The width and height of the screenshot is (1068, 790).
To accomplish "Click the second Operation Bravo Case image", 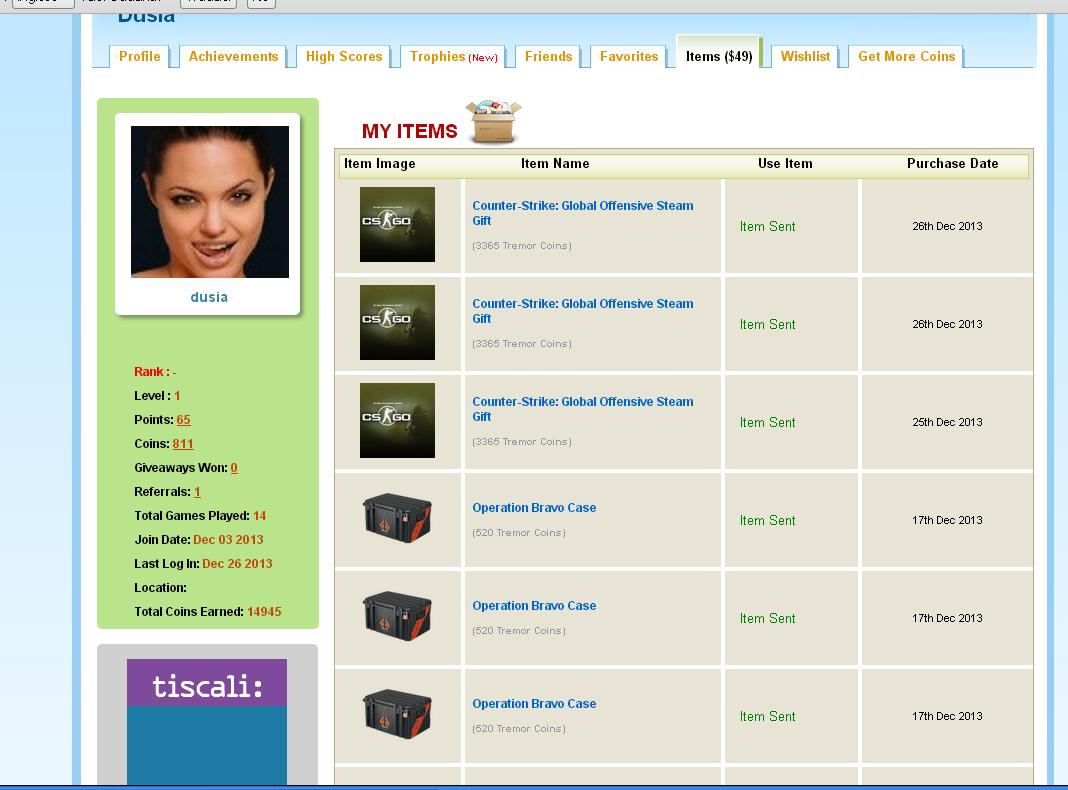I will 397,616.
